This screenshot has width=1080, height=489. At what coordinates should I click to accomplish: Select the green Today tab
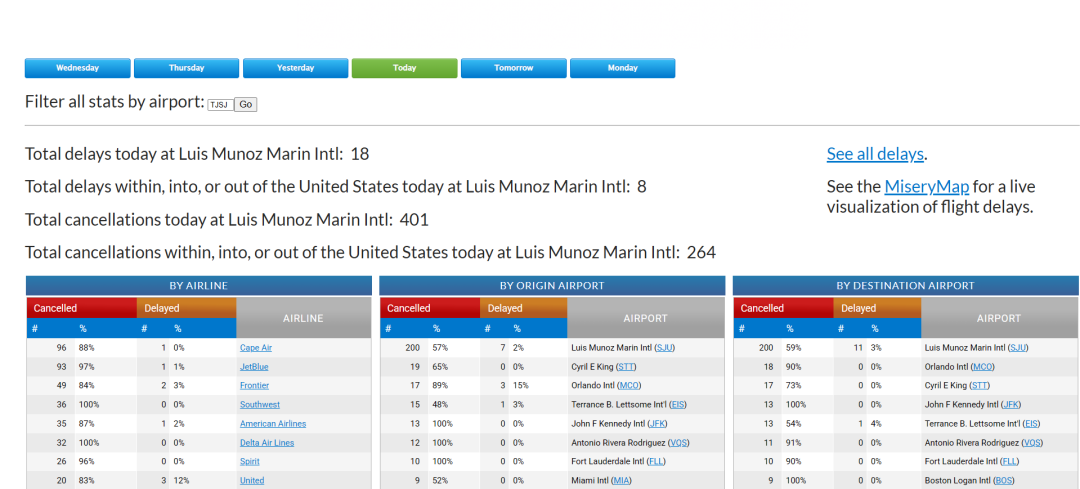click(x=404, y=68)
